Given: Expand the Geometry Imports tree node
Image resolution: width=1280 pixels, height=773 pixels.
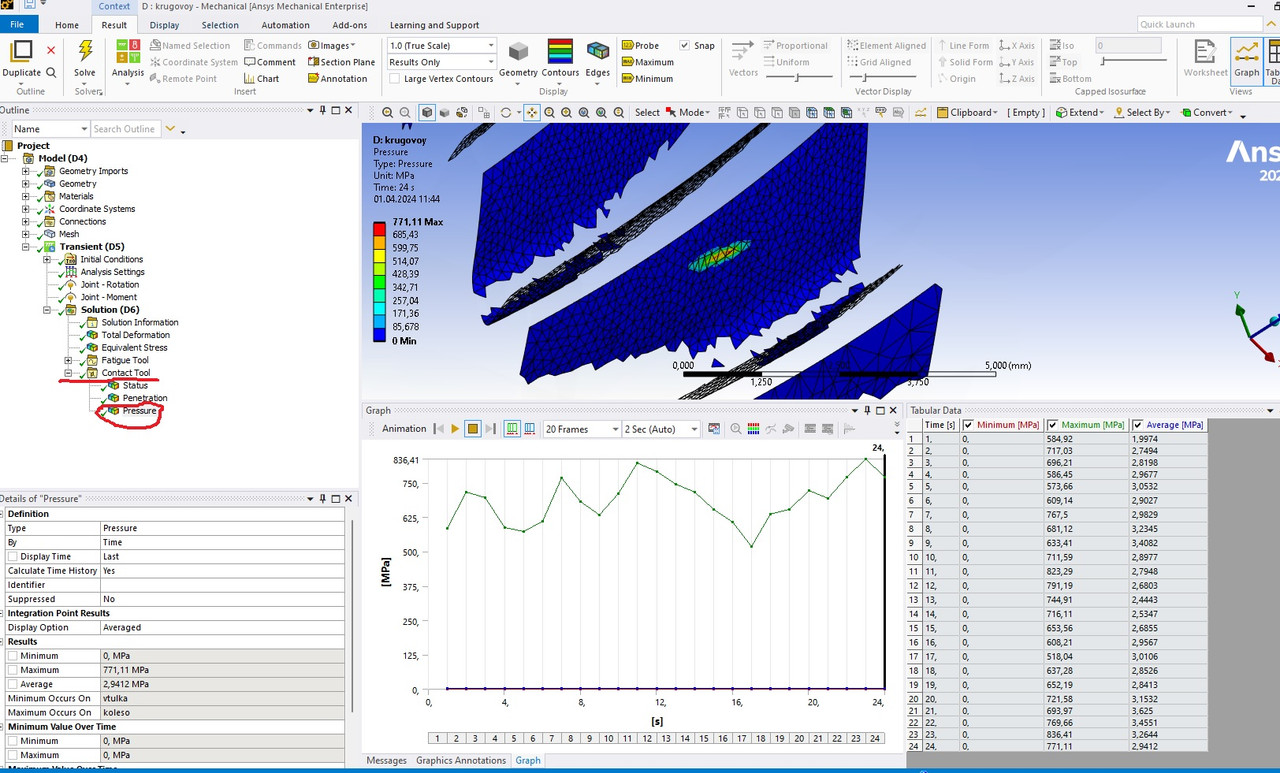Looking at the screenshot, I should pyautogui.click(x=26, y=171).
